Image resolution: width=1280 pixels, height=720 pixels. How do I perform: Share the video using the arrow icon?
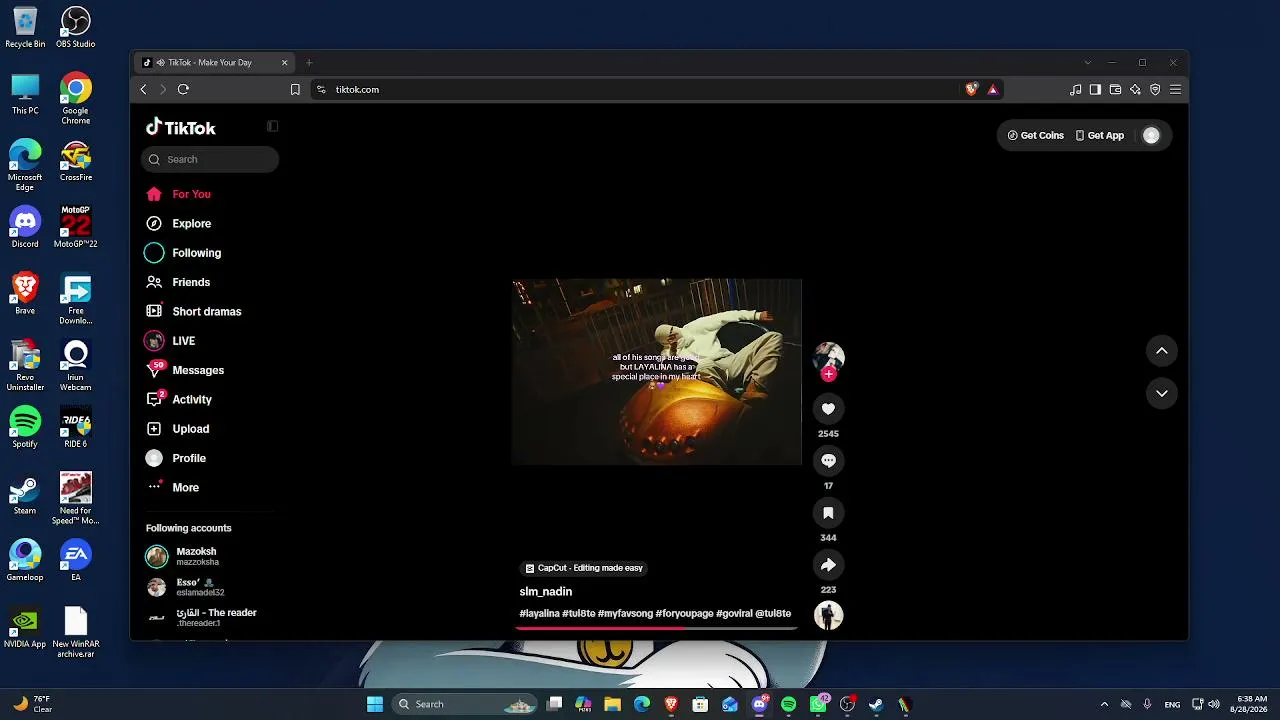point(828,565)
